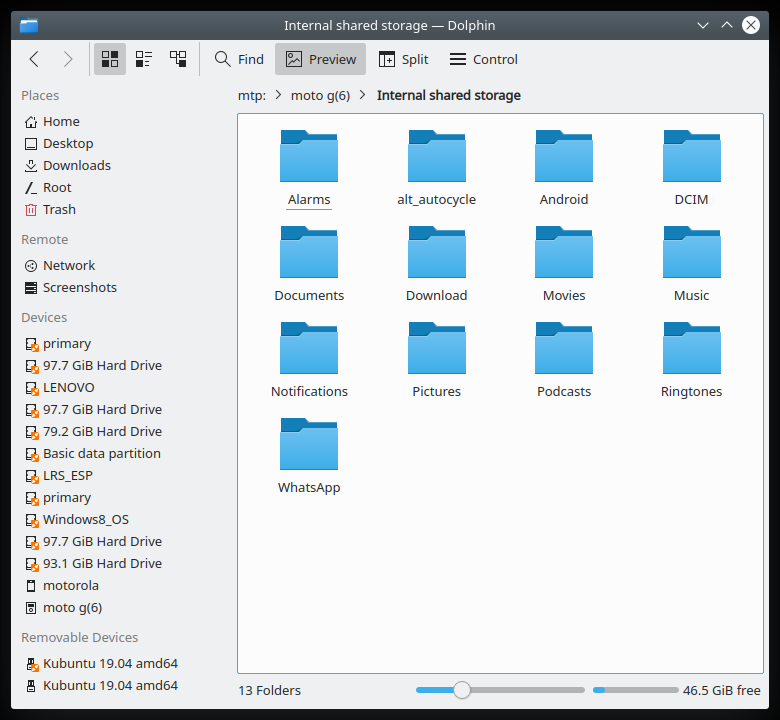Switch to Details view mode
The height and width of the screenshot is (720, 780).
pos(178,59)
